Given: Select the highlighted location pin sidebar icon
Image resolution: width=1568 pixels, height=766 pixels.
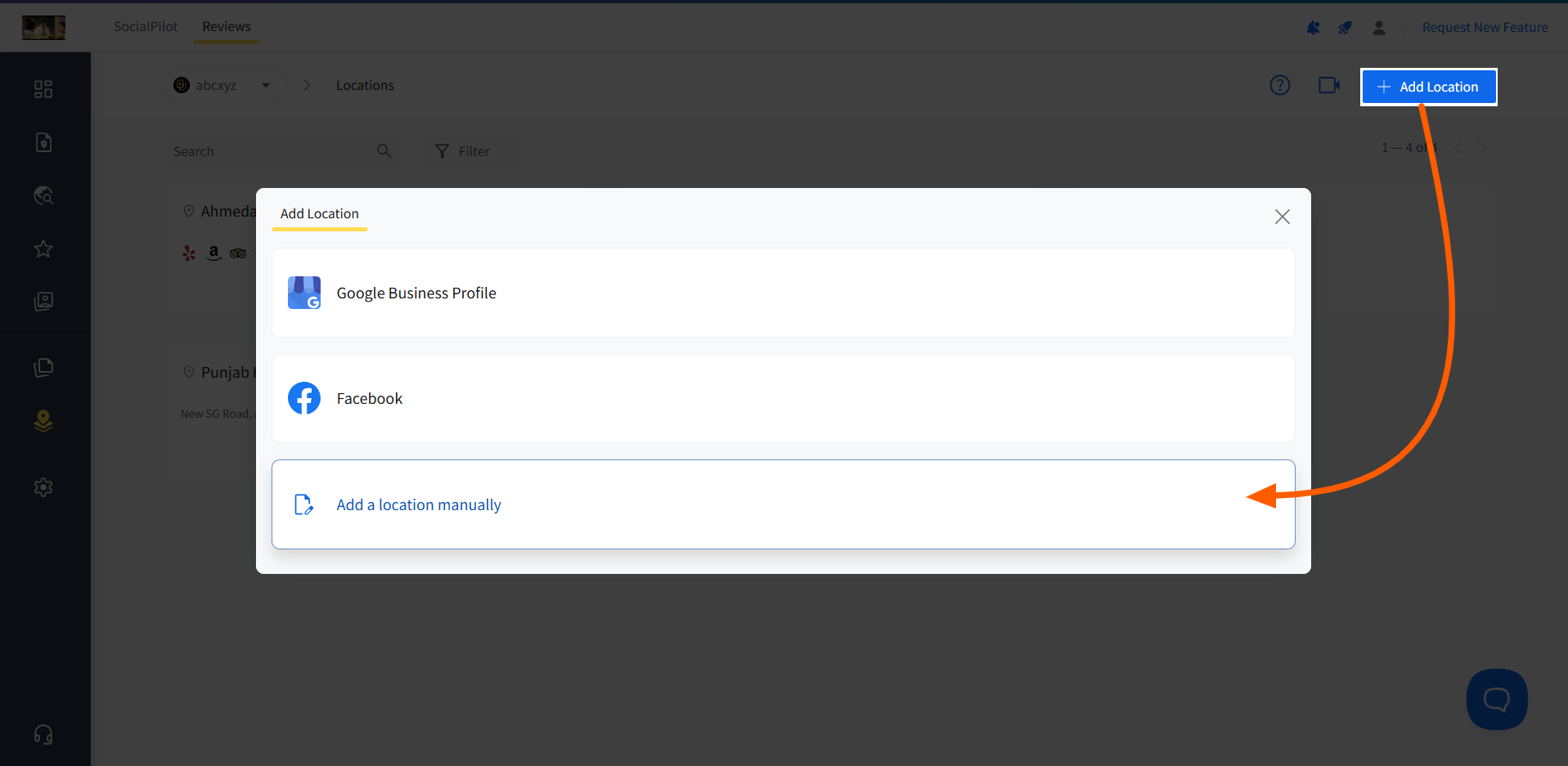Looking at the screenshot, I should pyautogui.click(x=43, y=421).
